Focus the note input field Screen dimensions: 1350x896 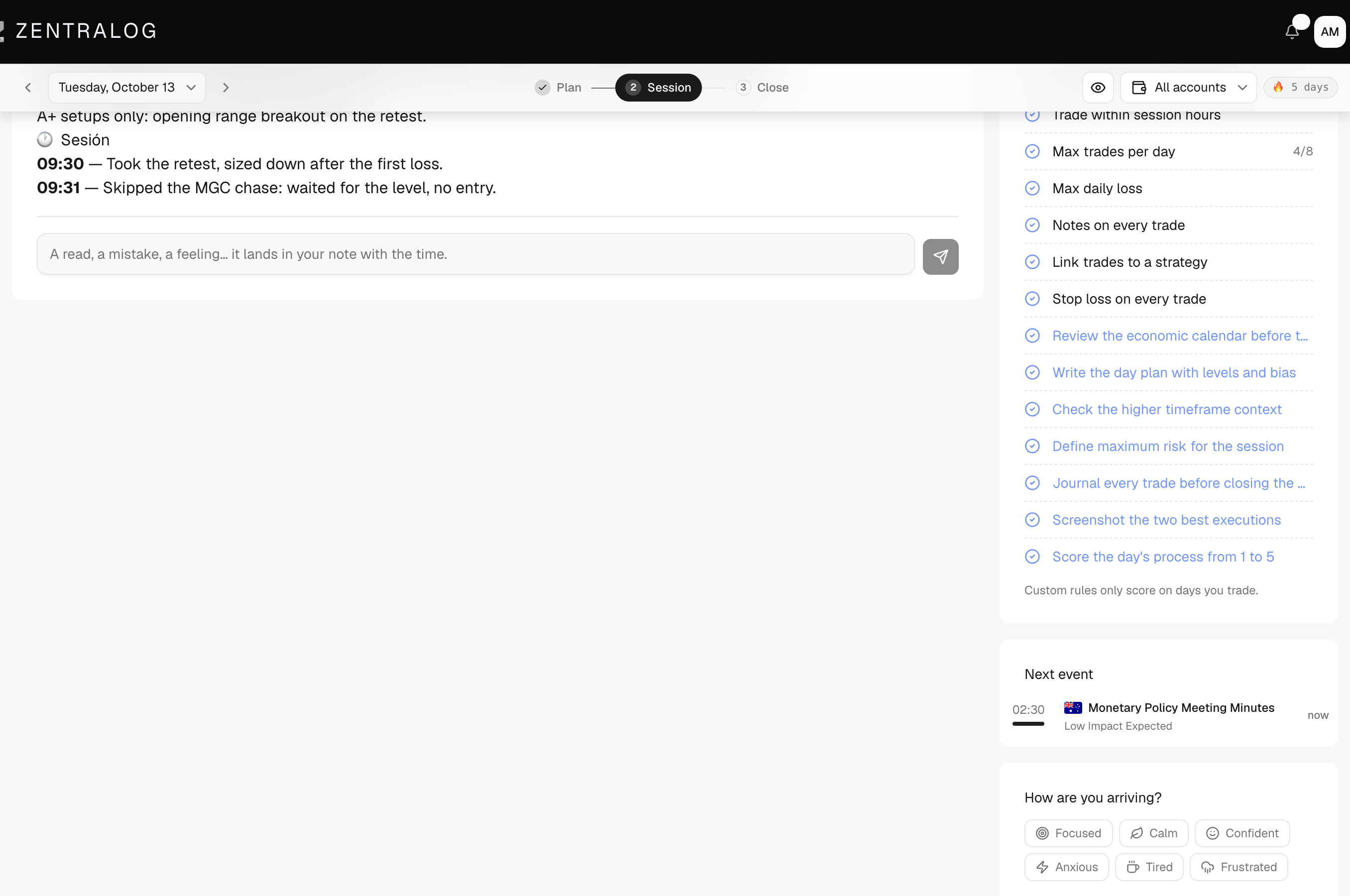coord(475,254)
